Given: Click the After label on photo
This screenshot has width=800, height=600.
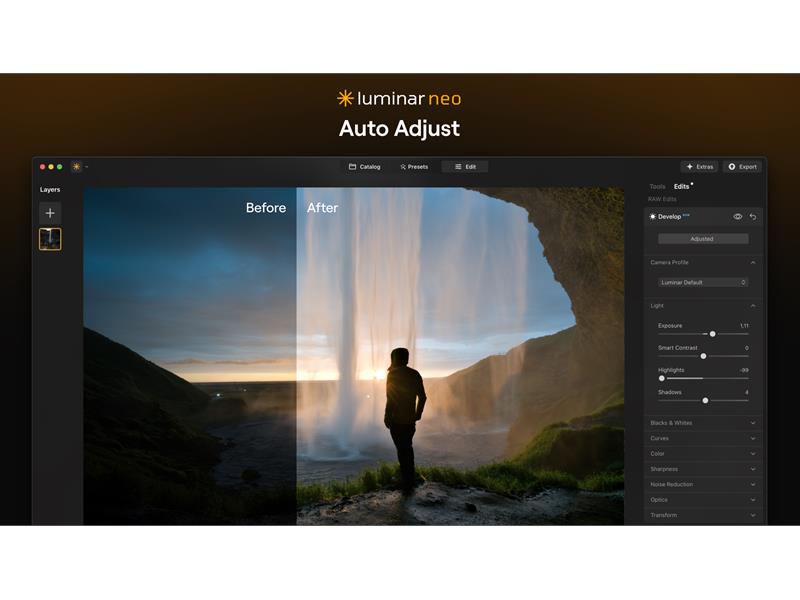Looking at the screenshot, I should 322,208.
